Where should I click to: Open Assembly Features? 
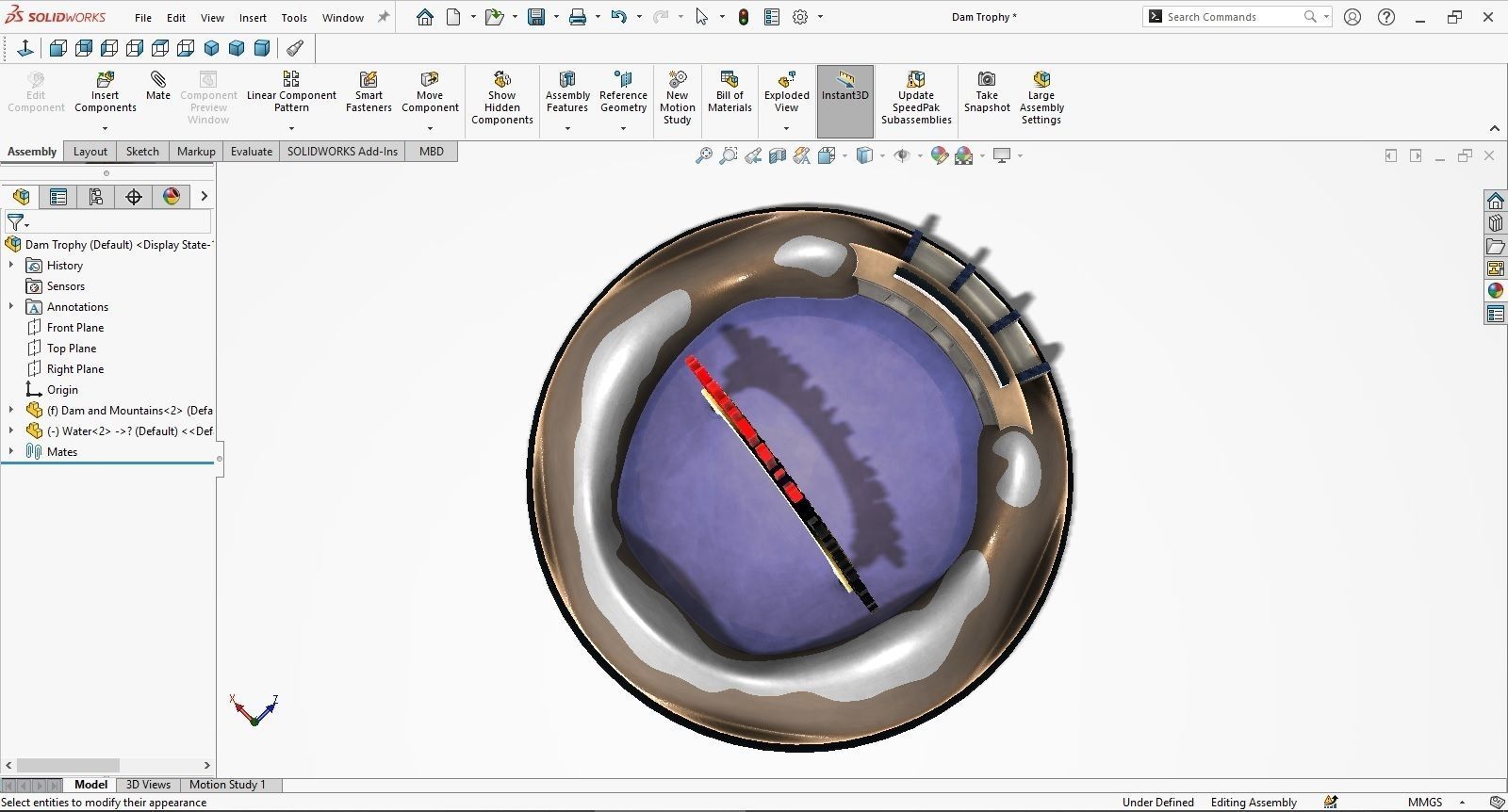(567, 91)
